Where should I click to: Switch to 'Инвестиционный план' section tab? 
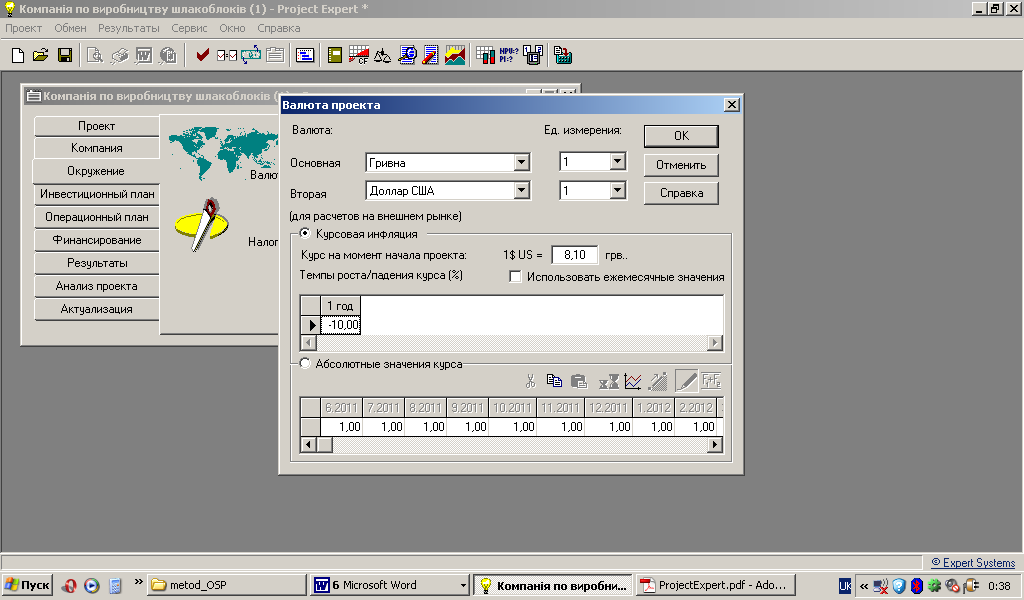[97, 195]
